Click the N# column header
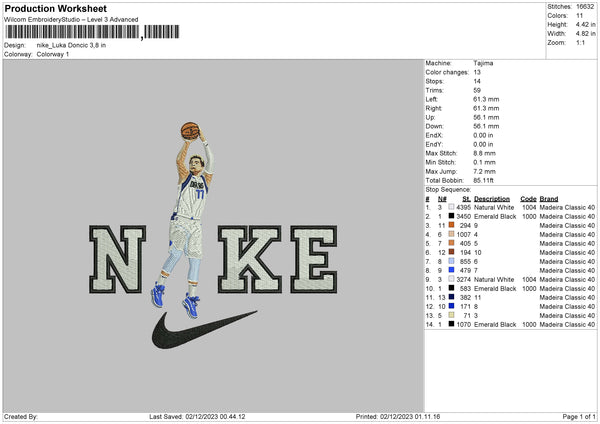Viewport: 600px width, 424px height. click(x=442, y=199)
